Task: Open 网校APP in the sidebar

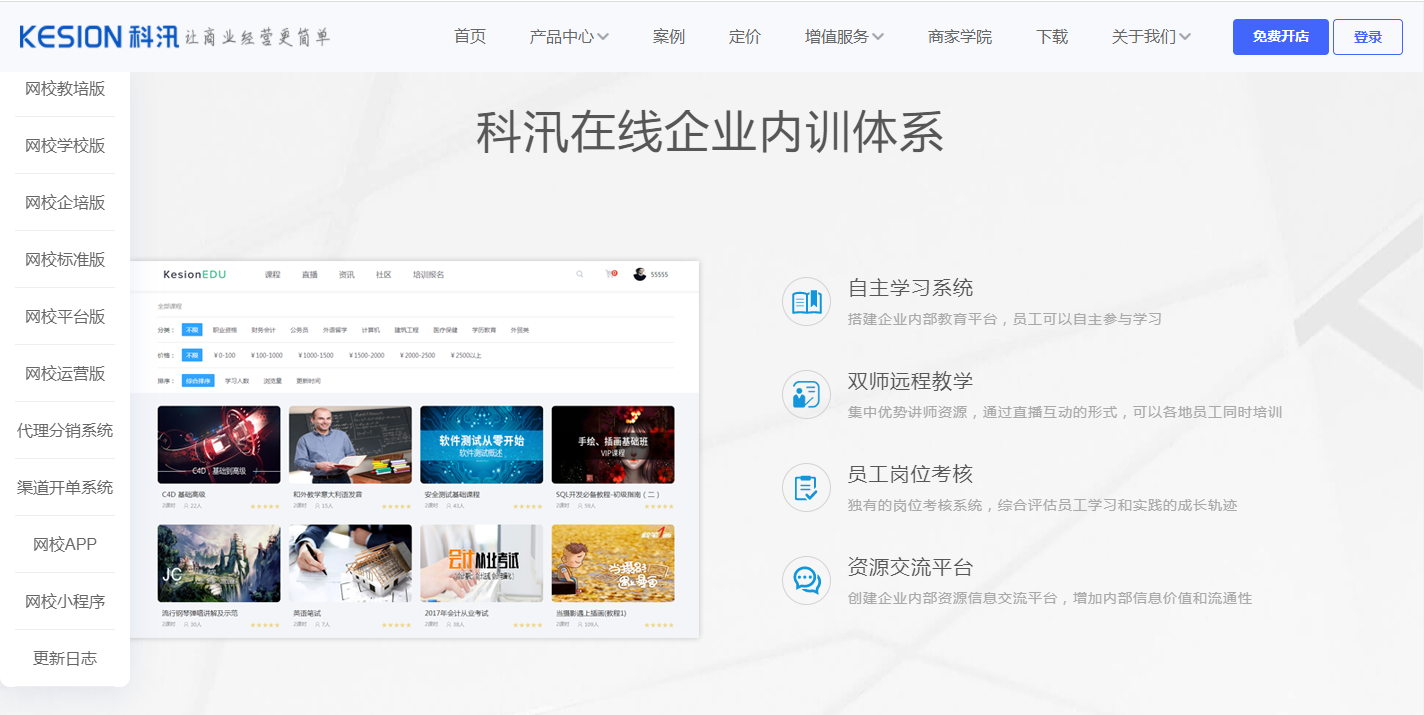Action: pos(65,545)
